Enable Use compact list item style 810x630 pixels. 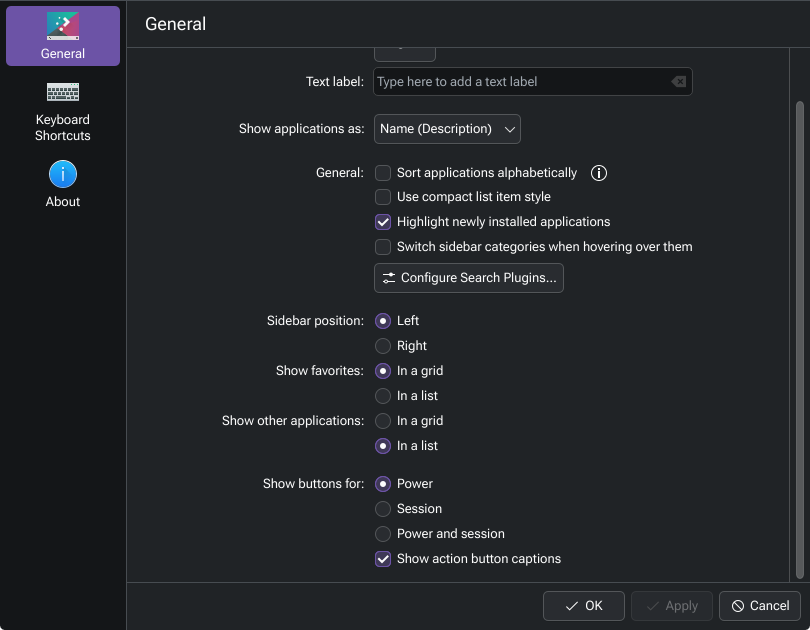pos(383,197)
